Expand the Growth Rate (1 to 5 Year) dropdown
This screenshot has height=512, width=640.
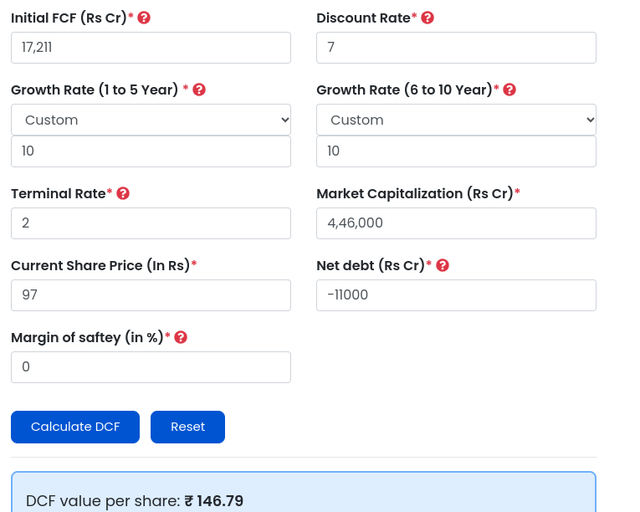(x=151, y=120)
